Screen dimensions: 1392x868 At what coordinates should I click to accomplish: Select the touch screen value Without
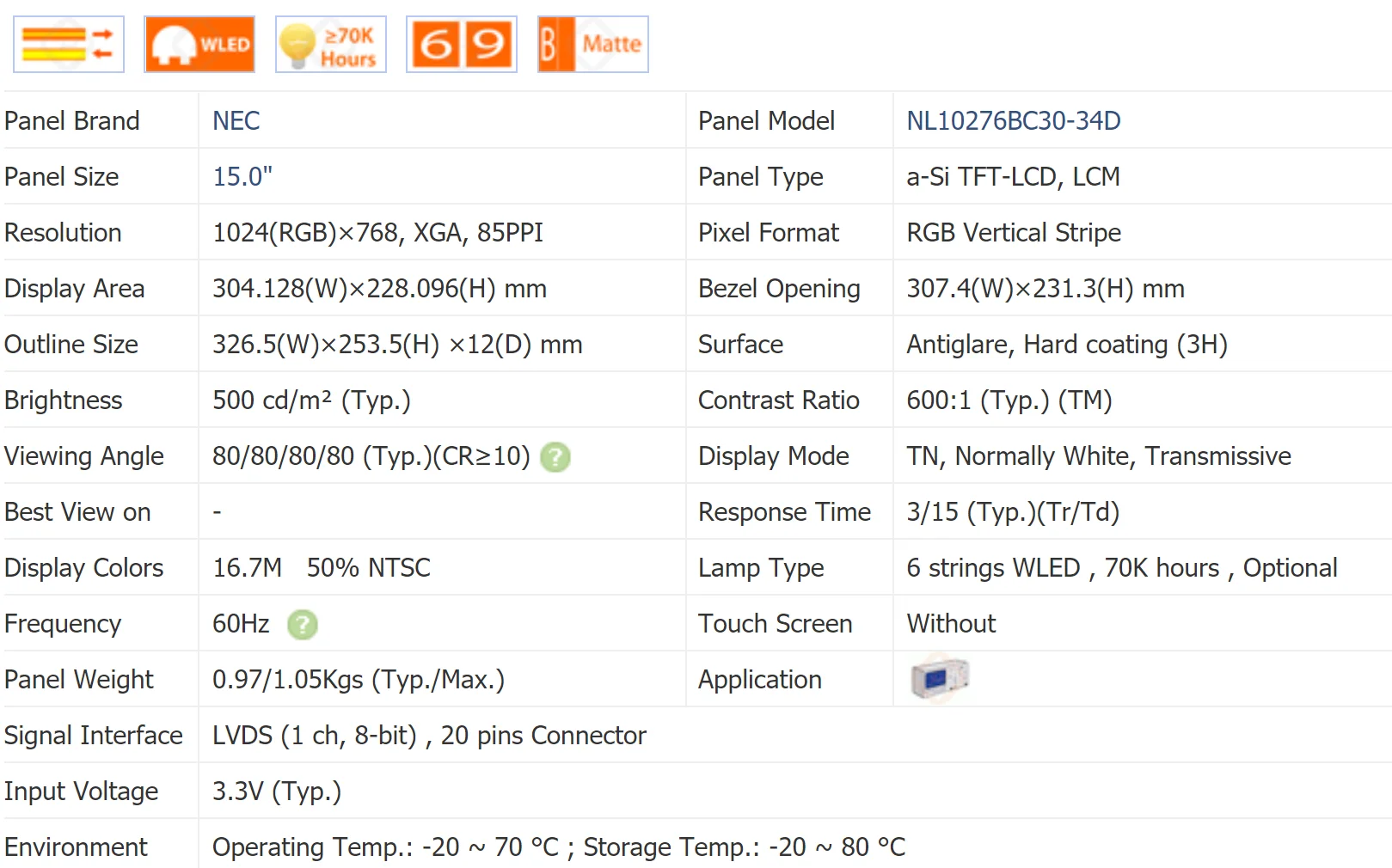(x=951, y=624)
